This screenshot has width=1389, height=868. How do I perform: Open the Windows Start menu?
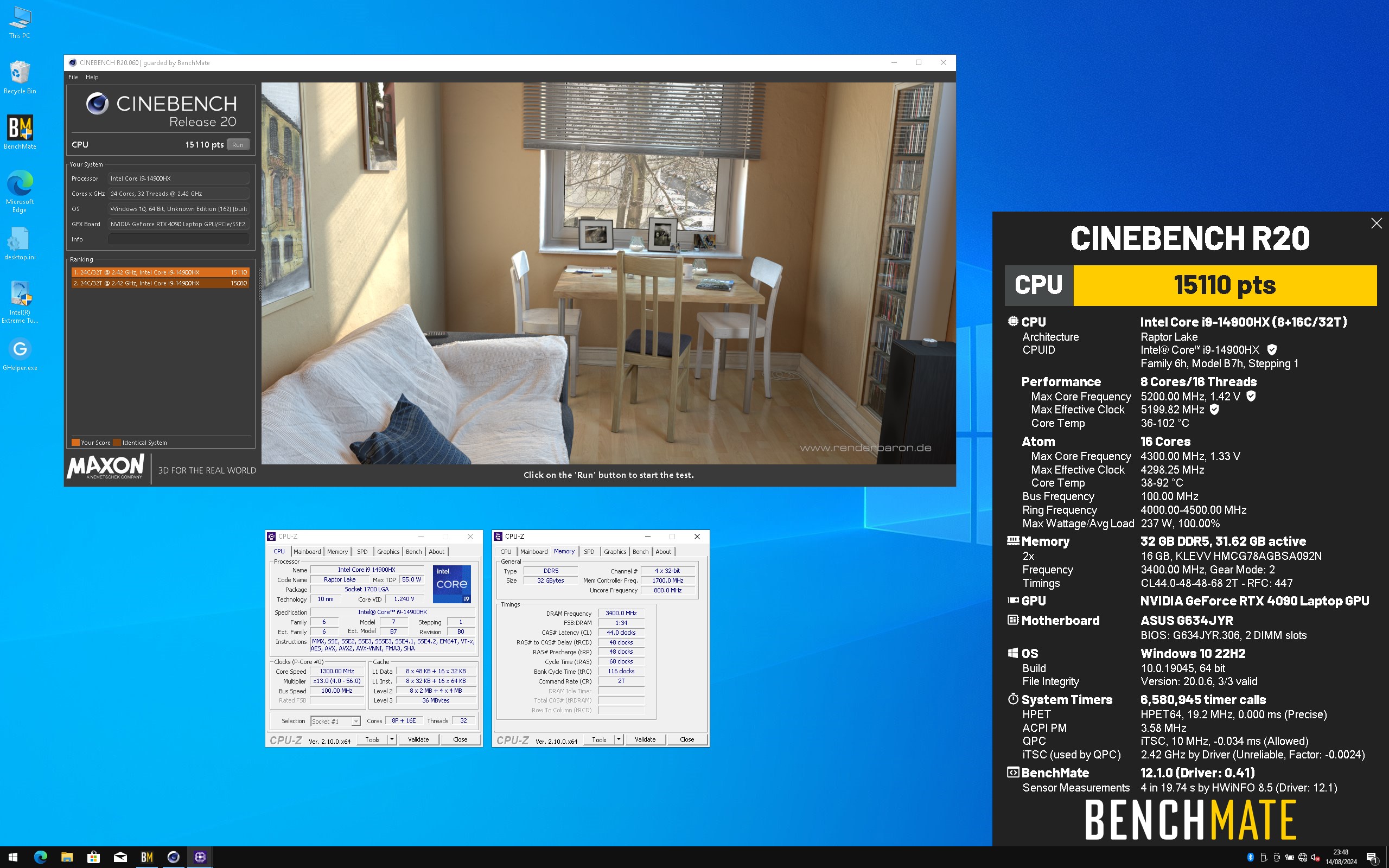click(x=13, y=857)
